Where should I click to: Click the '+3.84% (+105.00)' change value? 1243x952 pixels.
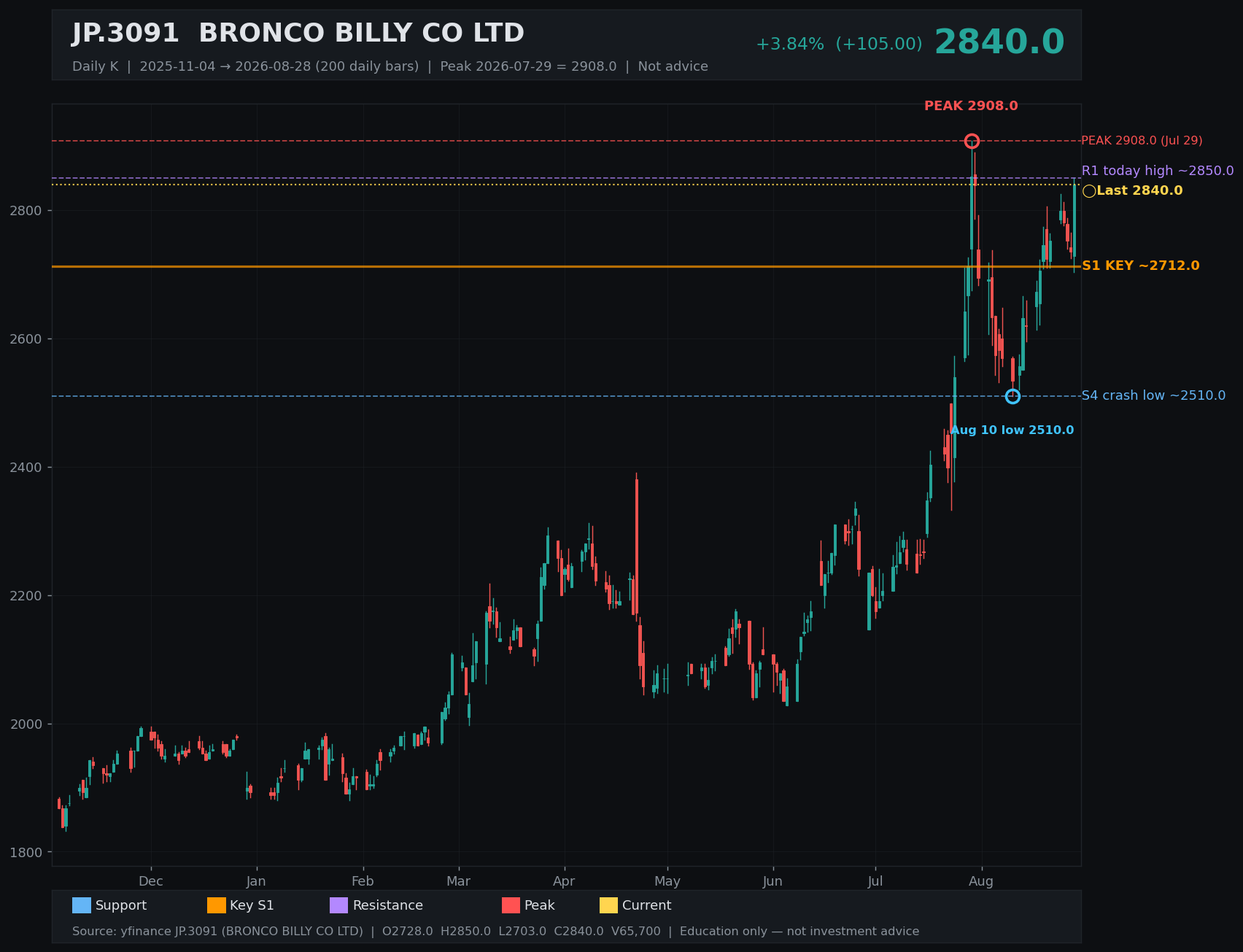[x=839, y=44]
